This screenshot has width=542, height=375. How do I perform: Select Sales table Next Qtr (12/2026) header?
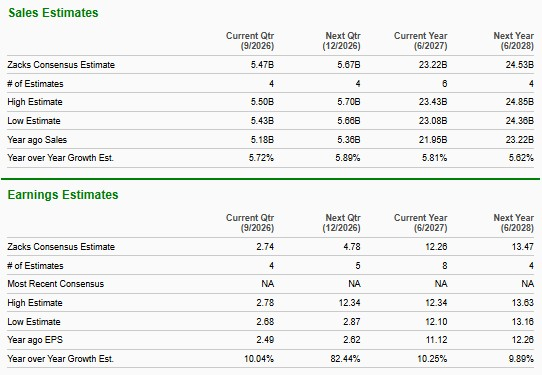[x=342, y=41]
